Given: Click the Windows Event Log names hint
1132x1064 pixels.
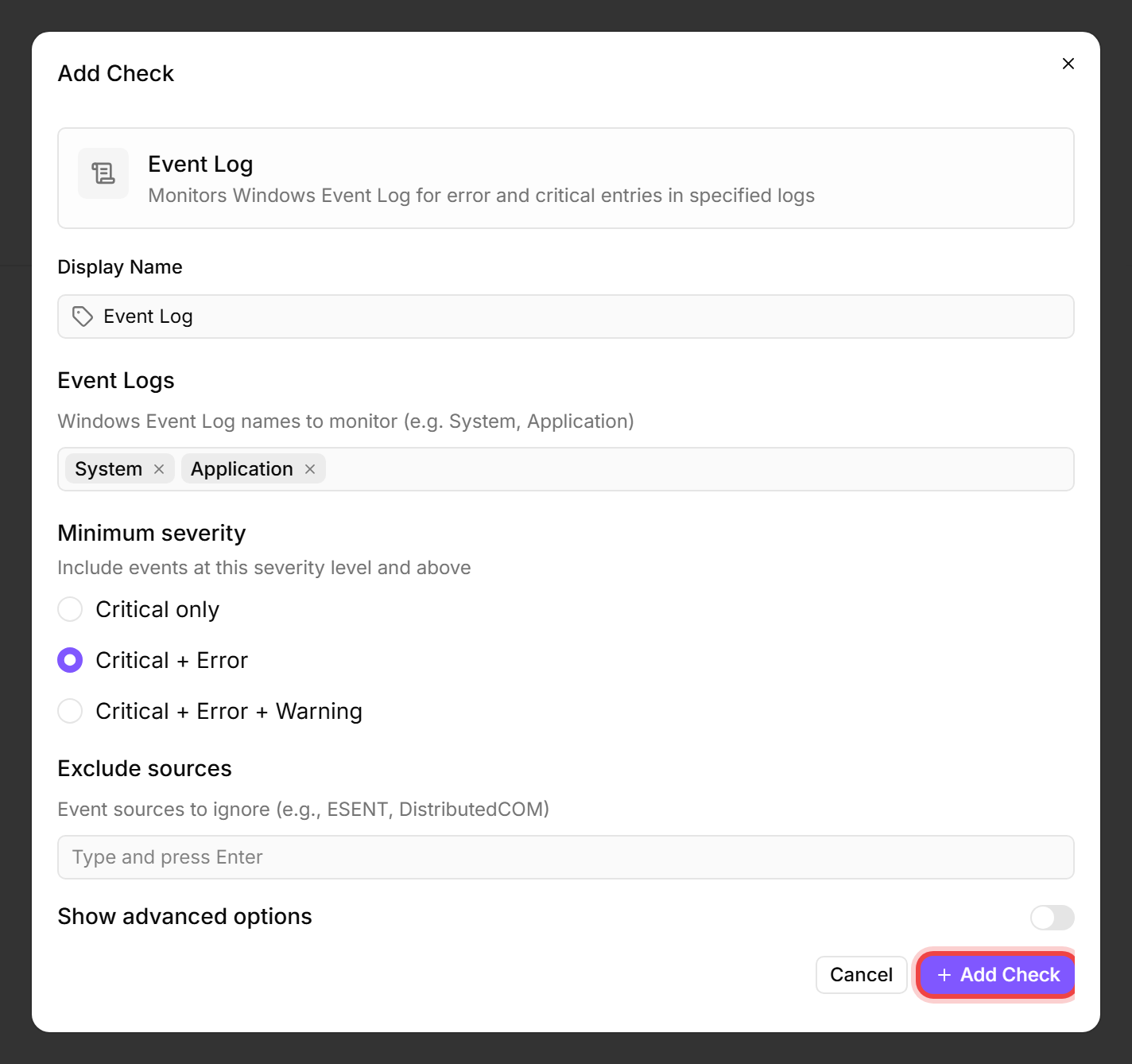Looking at the screenshot, I should tap(346, 421).
